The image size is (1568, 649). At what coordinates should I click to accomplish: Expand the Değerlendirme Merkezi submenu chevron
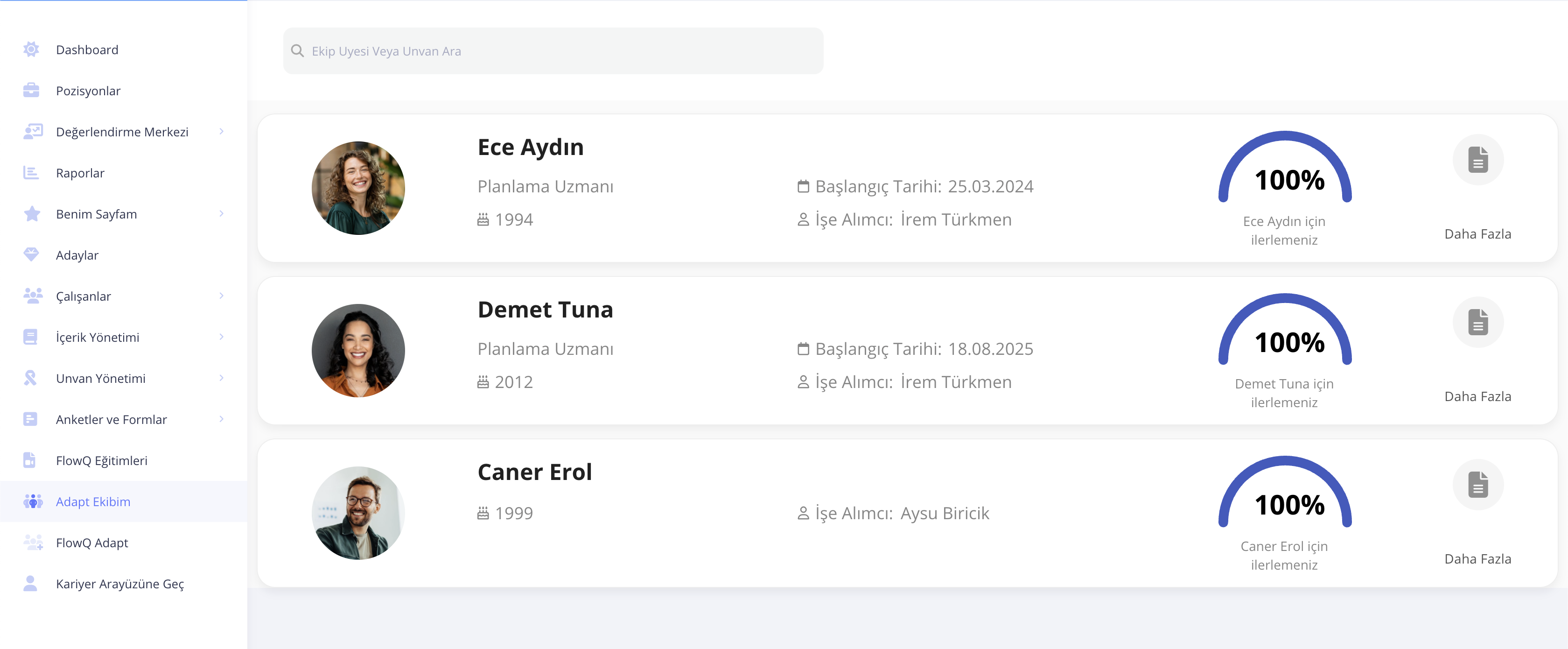click(x=222, y=132)
